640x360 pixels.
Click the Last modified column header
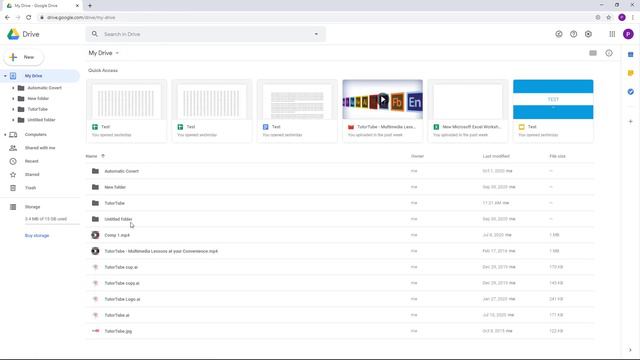[496, 156]
